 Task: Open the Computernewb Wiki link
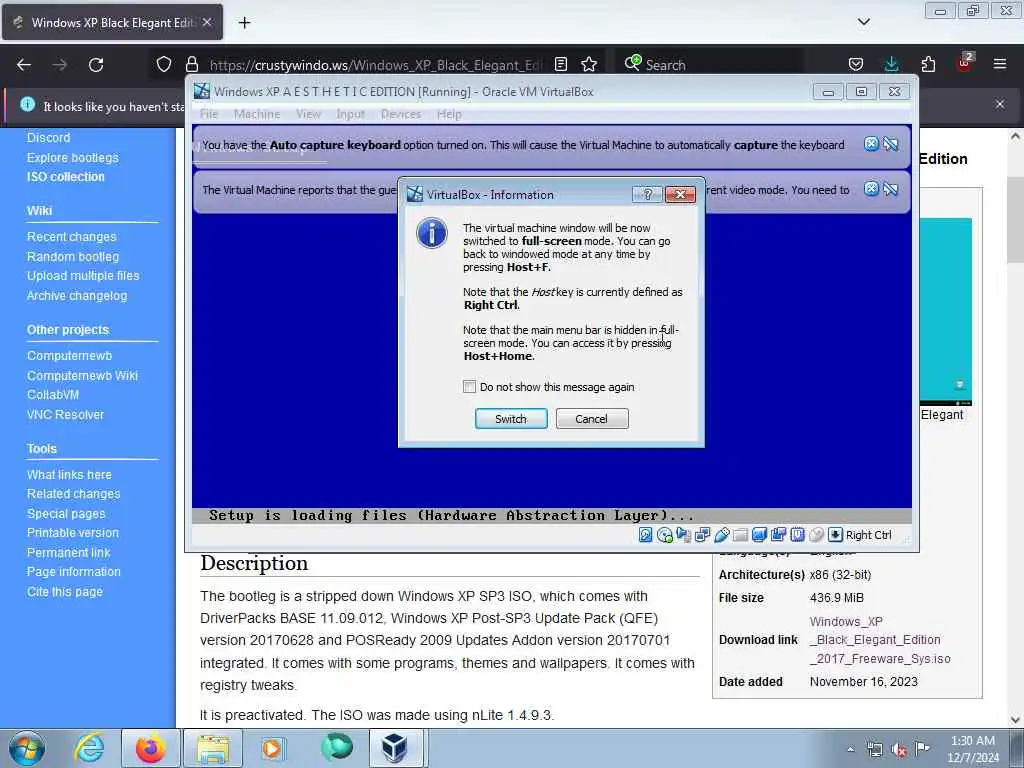point(82,376)
